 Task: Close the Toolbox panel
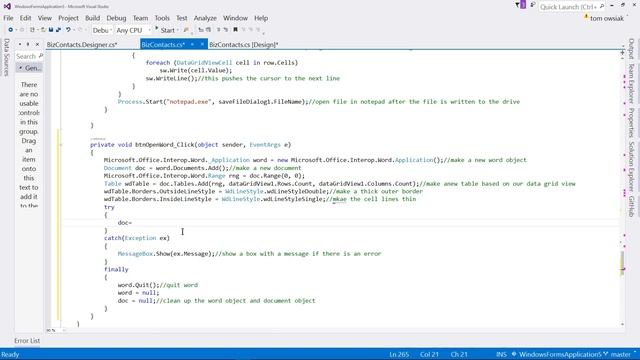tap(37, 44)
